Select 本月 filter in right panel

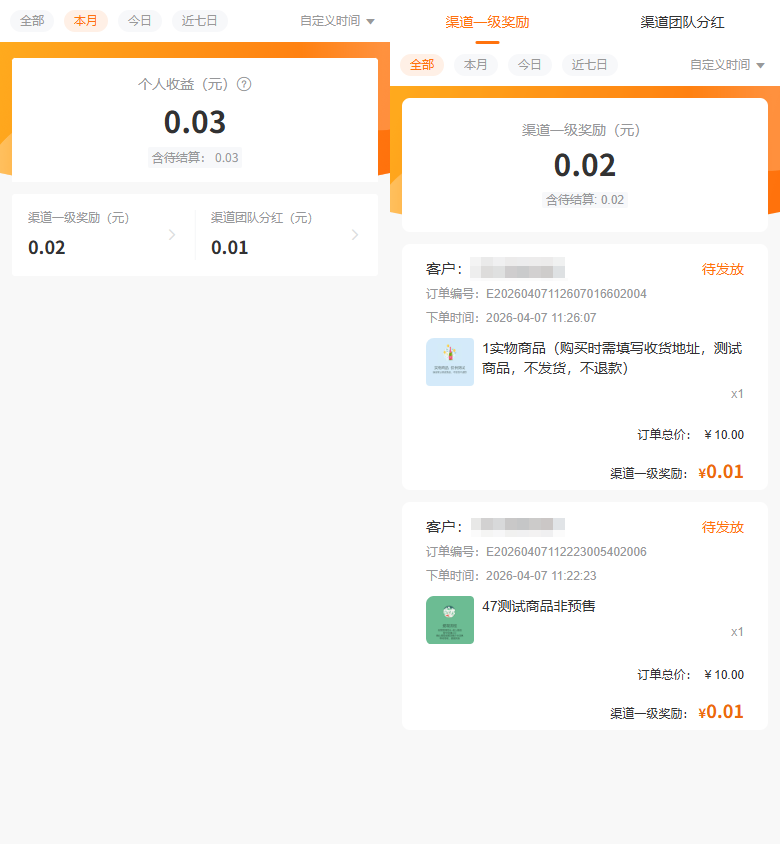click(476, 65)
